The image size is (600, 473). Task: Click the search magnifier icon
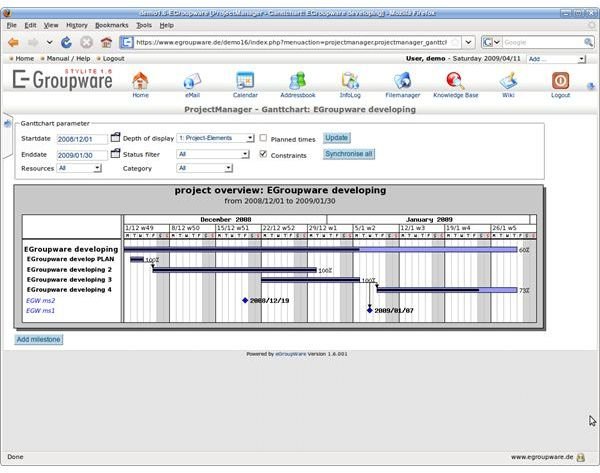(588, 42)
